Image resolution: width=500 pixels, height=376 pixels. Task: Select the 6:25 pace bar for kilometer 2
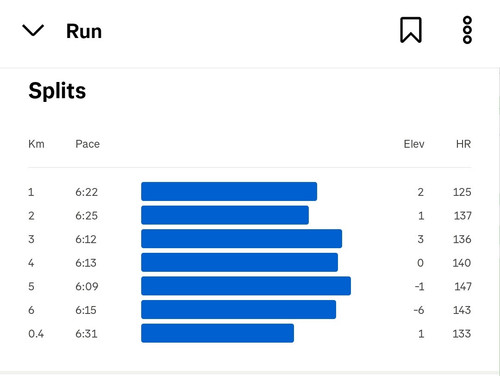click(225, 215)
